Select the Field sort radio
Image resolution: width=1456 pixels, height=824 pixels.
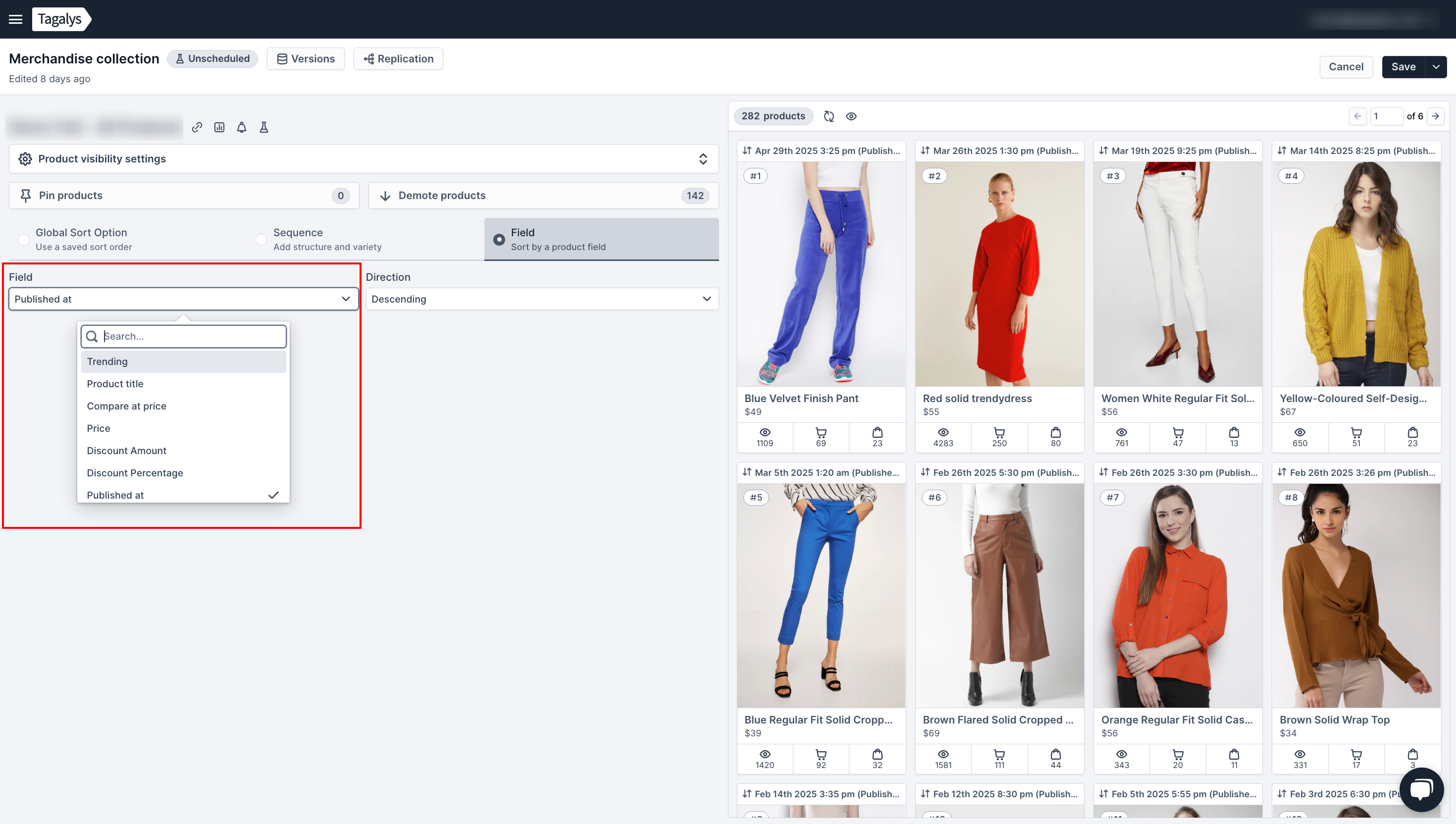[499, 239]
